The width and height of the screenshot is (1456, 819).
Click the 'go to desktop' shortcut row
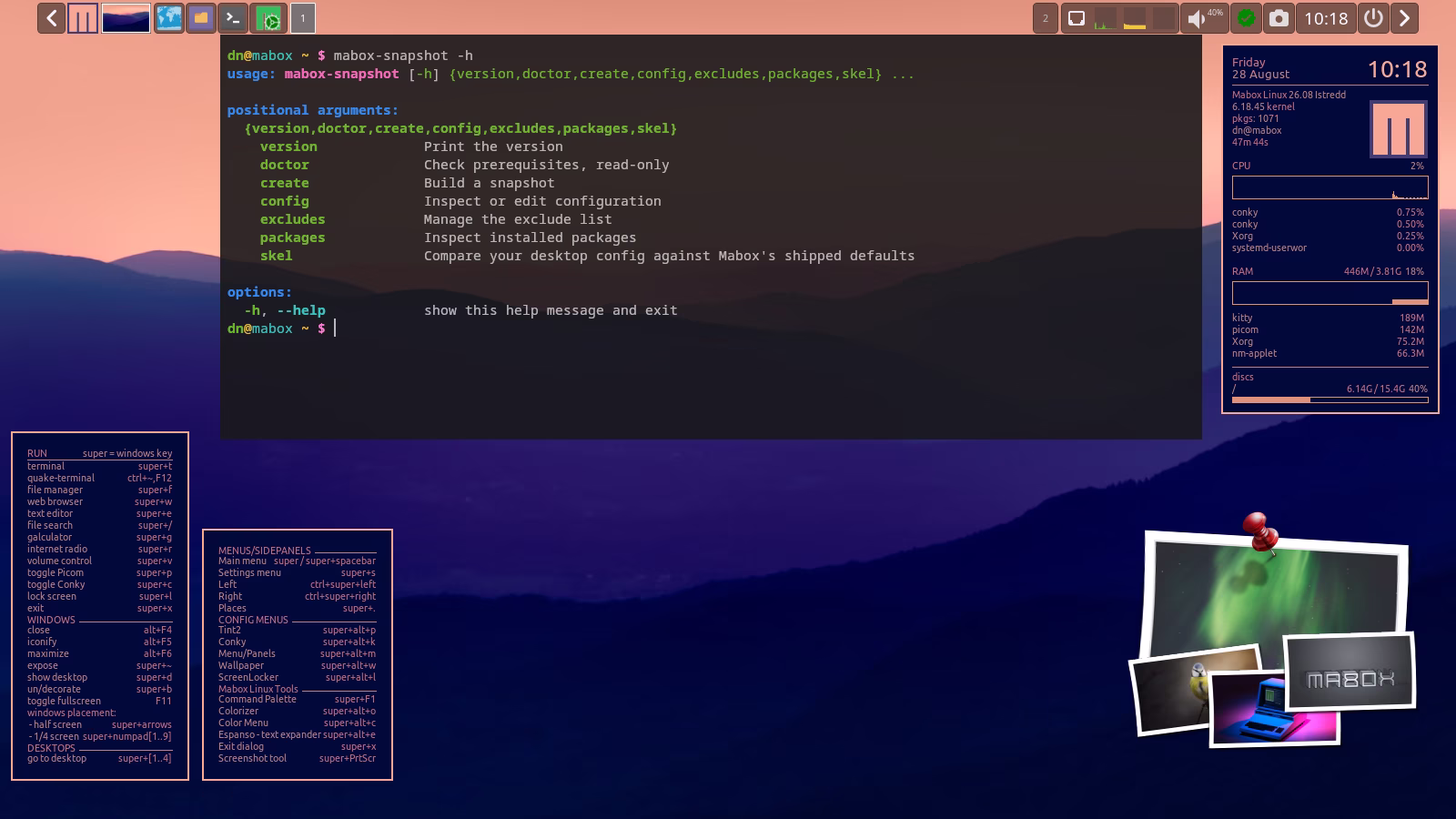point(99,758)
